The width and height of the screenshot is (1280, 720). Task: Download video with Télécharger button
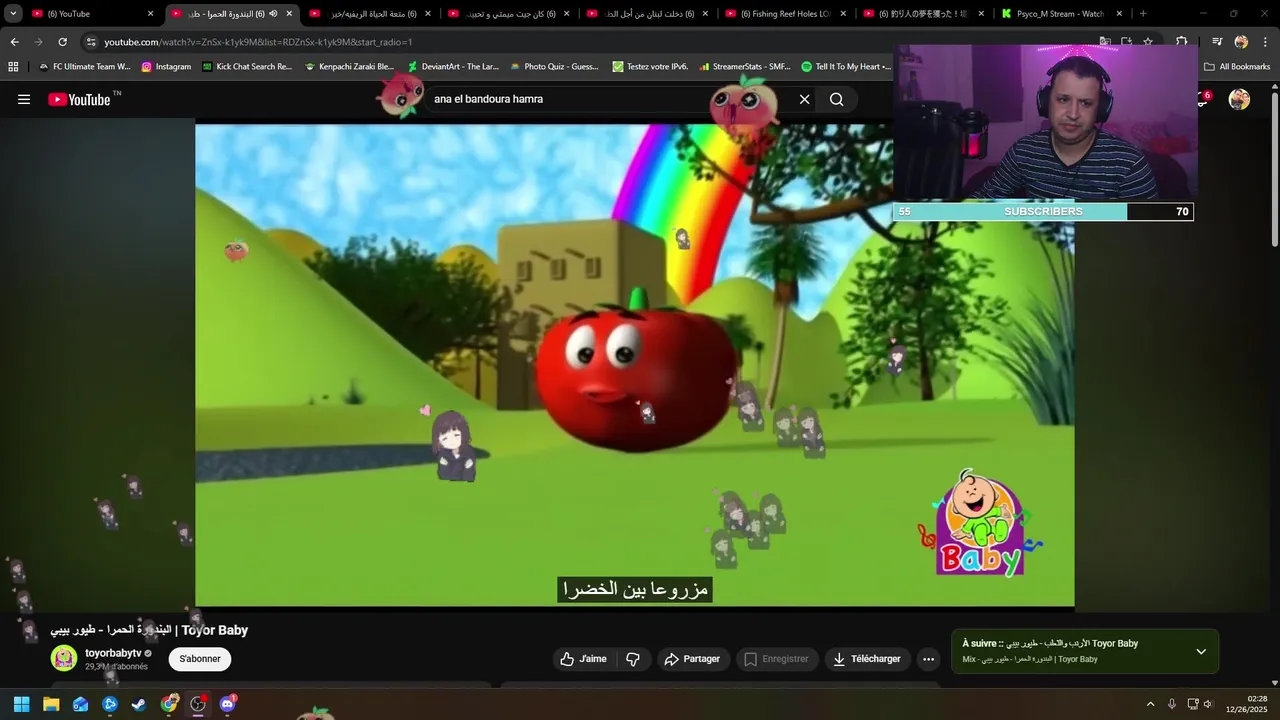(x=867, y=659)
